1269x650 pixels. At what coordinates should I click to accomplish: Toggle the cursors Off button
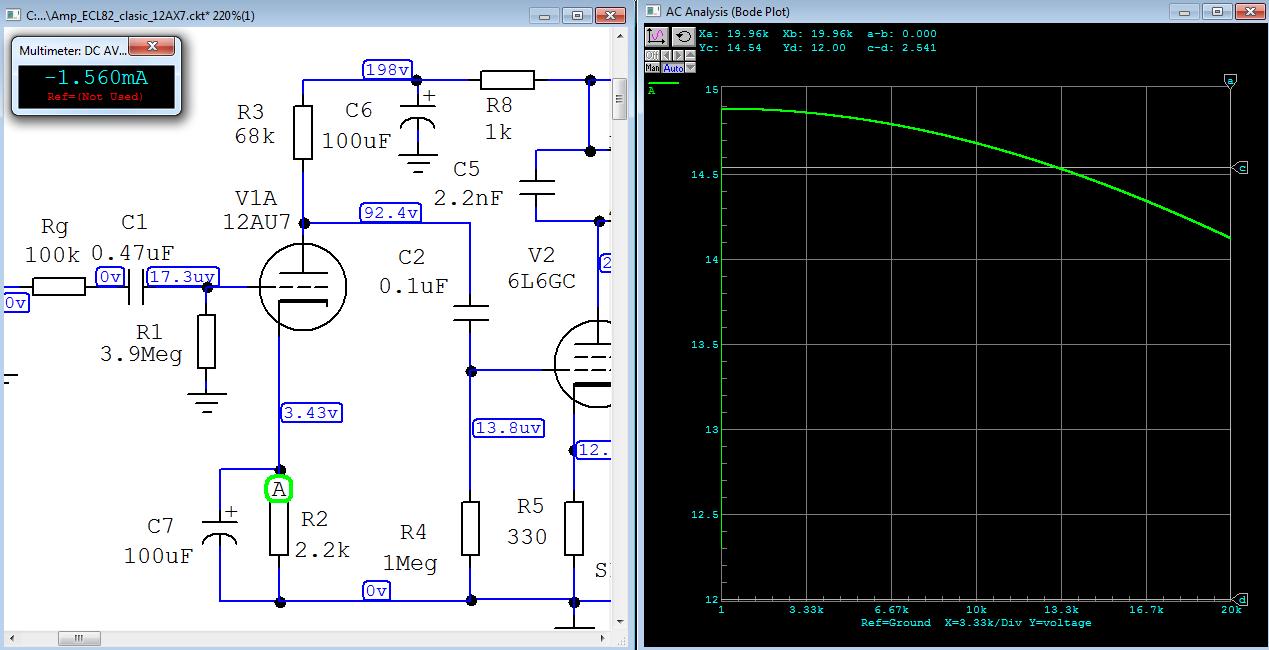pyautogui.click(x=652, y=55)
